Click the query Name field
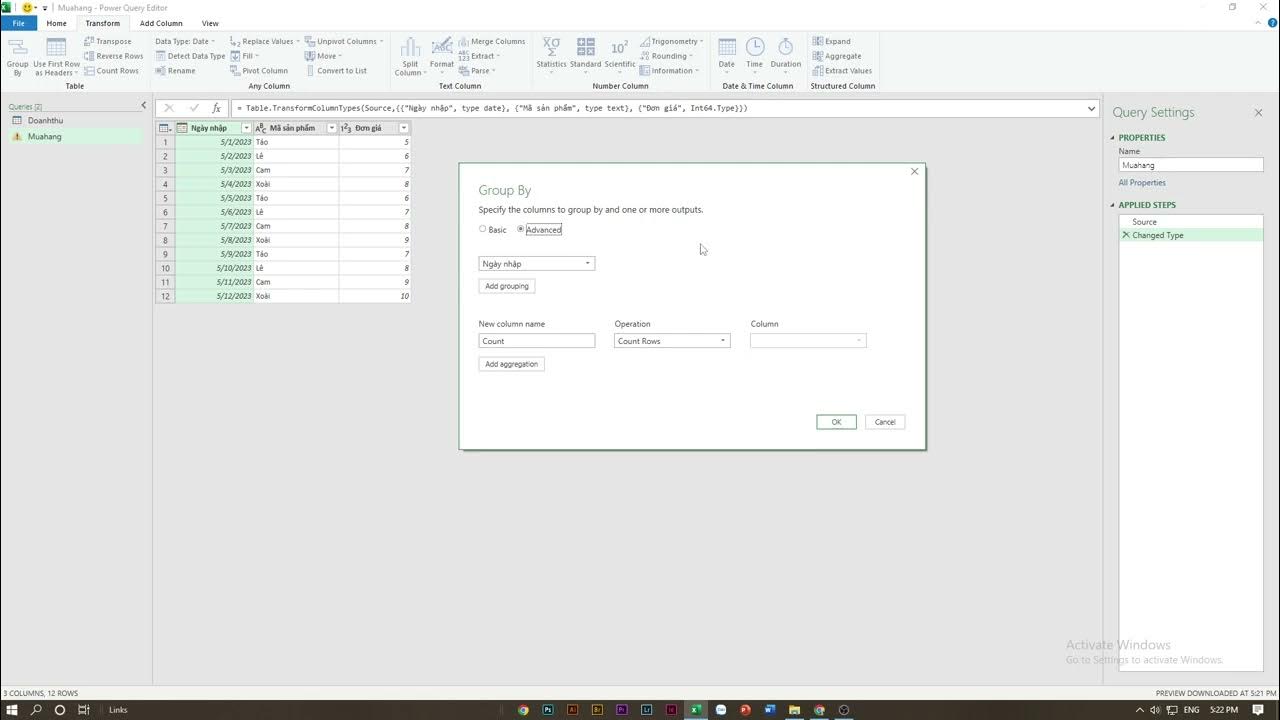This screenshot has width=1280, height=720. (1190, 165)
